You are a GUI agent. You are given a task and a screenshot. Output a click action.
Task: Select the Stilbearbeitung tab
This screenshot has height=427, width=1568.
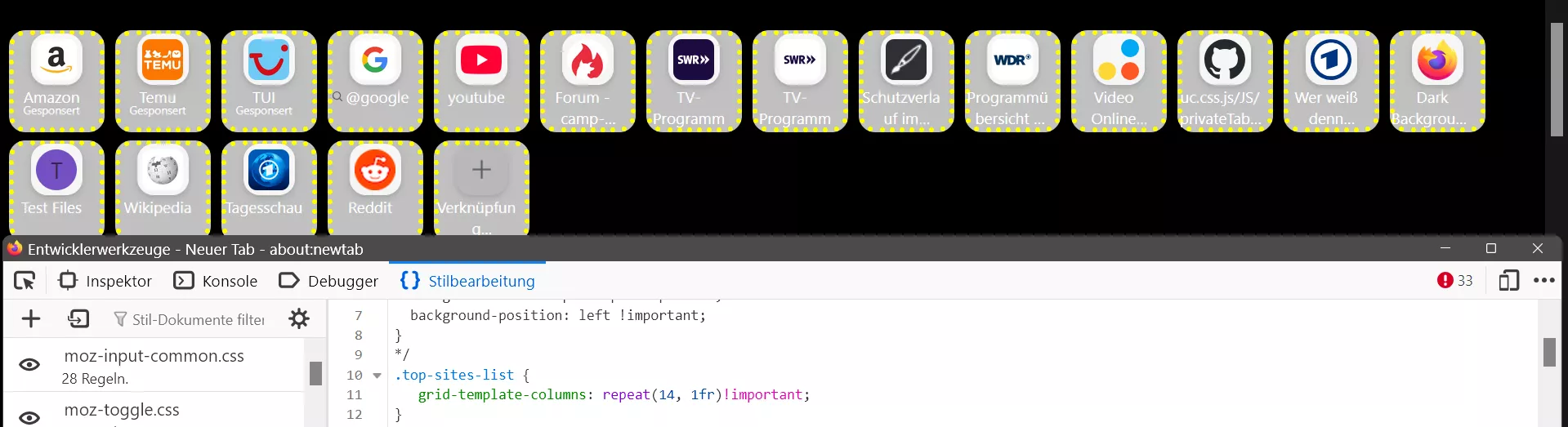coord(467,281)
